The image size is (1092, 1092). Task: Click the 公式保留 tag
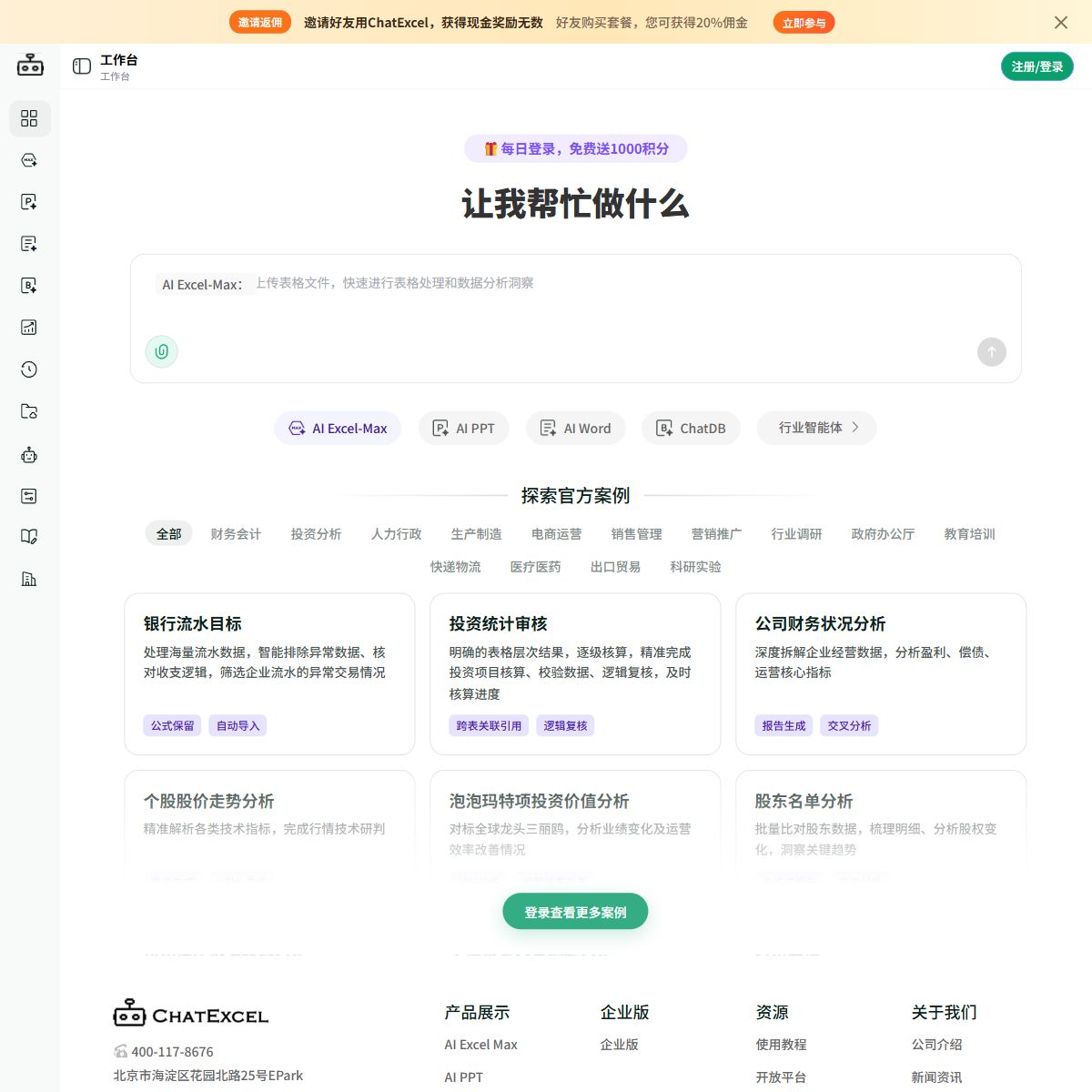coord(172,725)
